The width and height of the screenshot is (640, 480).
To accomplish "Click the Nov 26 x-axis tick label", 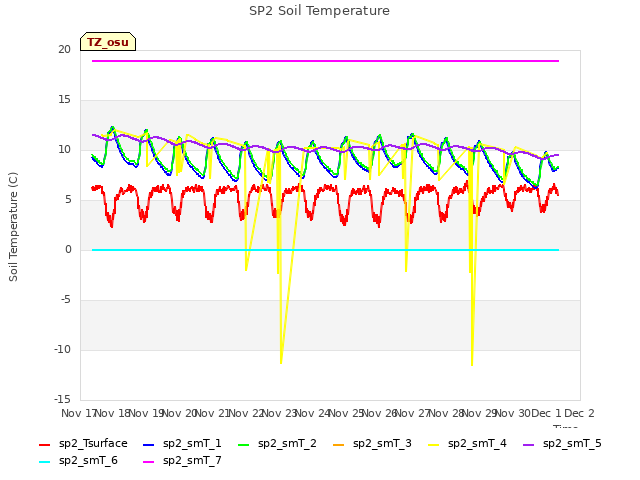I will coord(379,413).
